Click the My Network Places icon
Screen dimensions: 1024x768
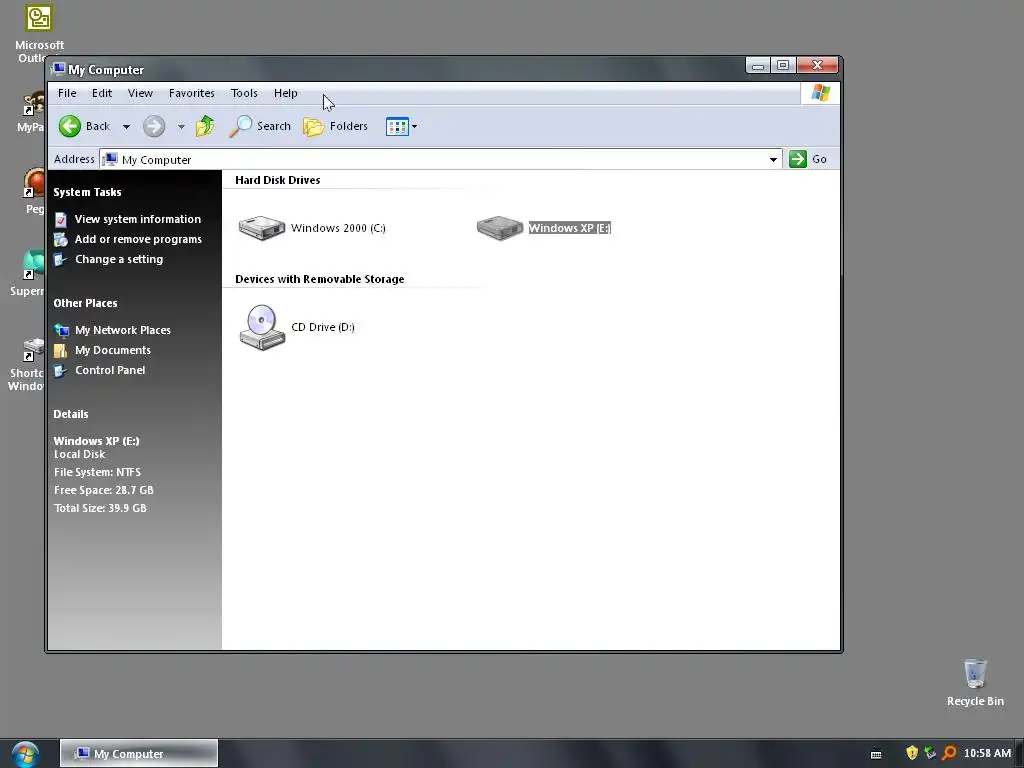pyautogui.click(x=61, y=330)
